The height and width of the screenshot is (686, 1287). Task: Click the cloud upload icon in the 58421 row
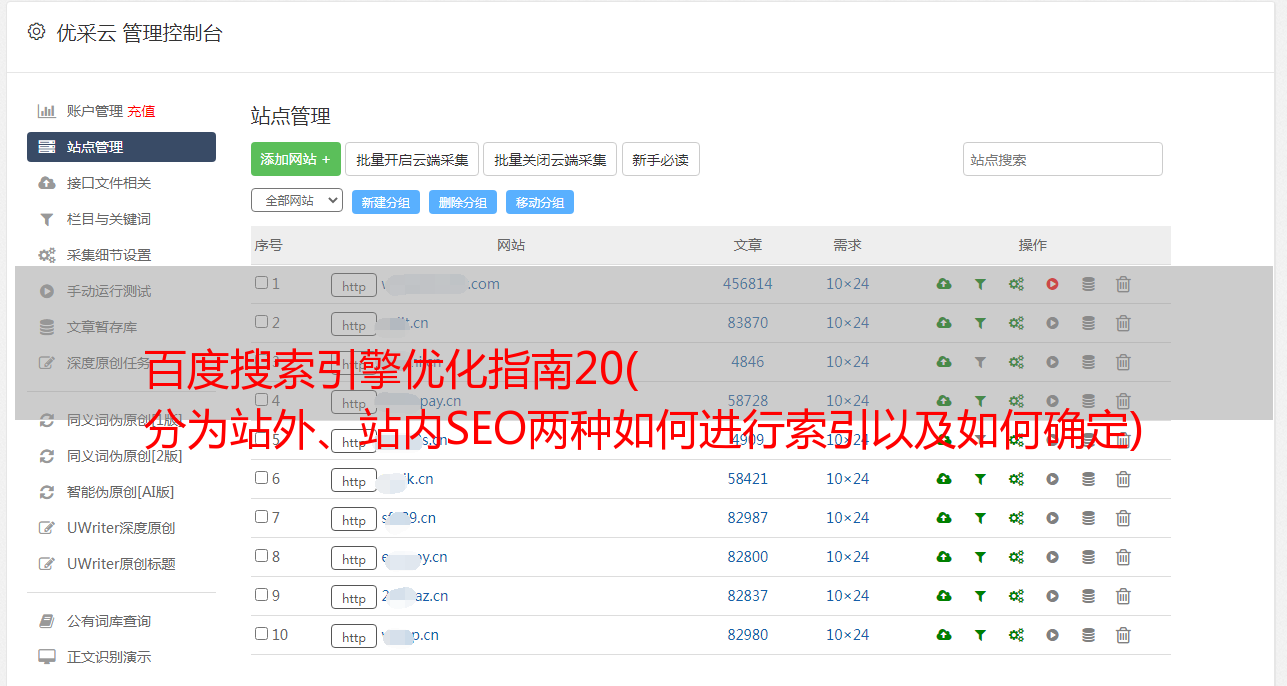point(944,479)
